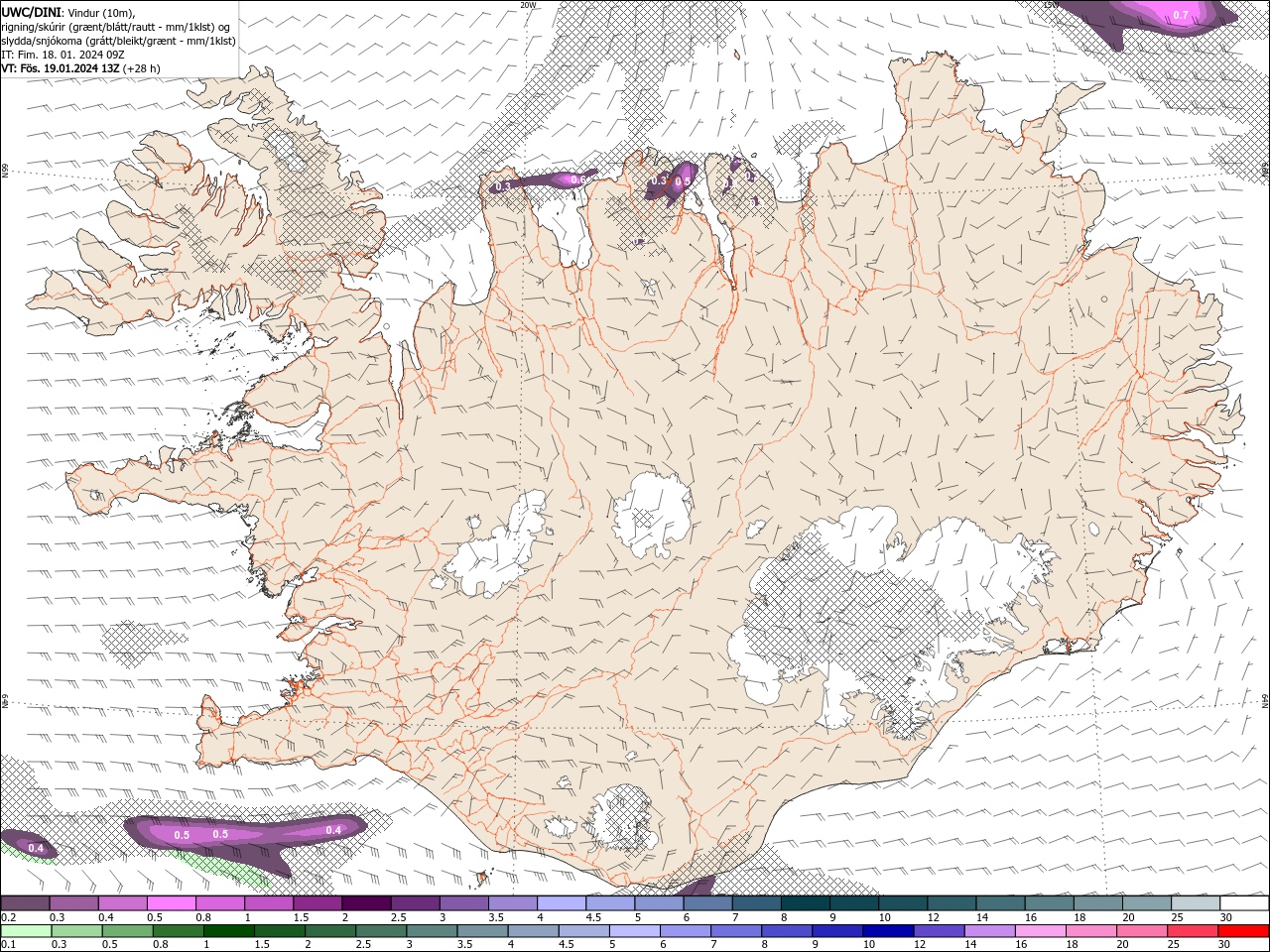
Task: Pick the light periwinkle 4 swatch on top scale
Action: coord(561,903)
